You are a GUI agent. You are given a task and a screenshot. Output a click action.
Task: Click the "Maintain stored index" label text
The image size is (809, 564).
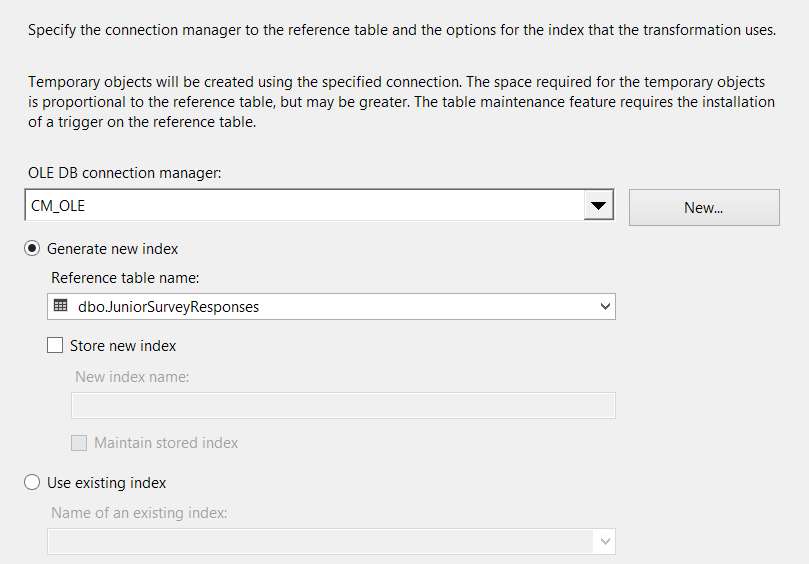point(166,442)
